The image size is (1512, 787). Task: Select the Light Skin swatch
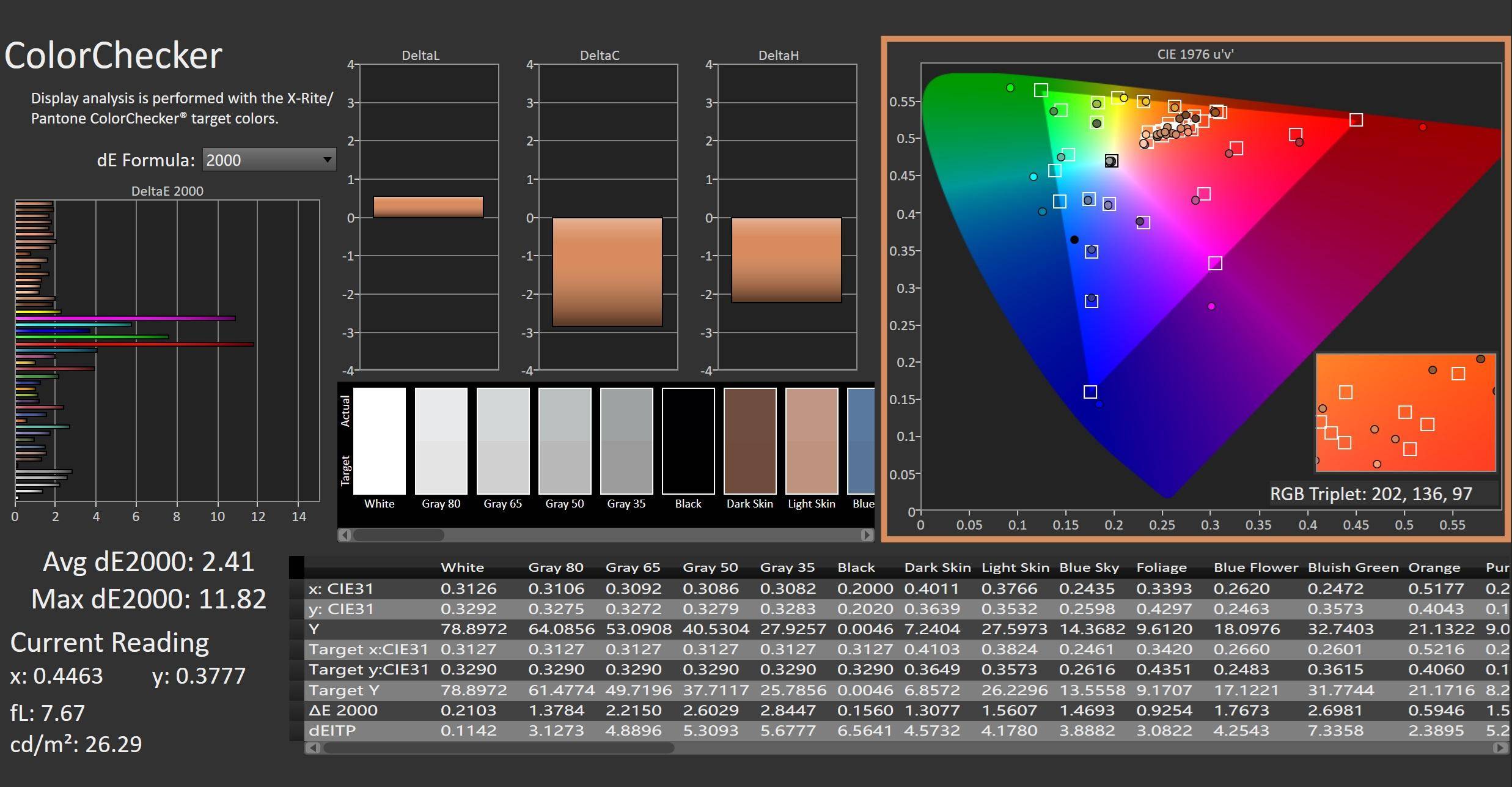pyautogui.click(x=811, y=440)
